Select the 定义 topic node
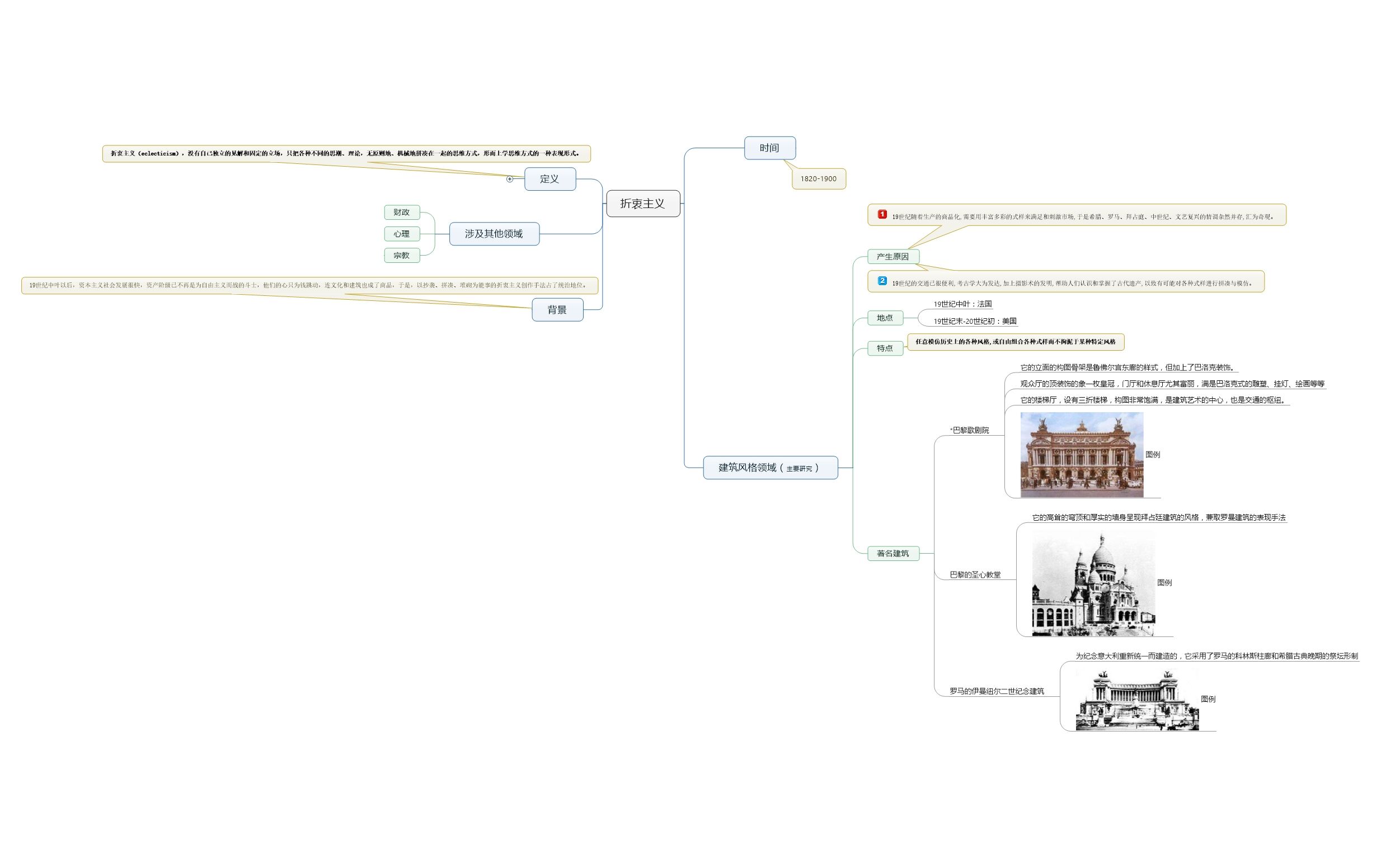The width and height of the screenshot is (1381, 868). click(x=549, y=179)
